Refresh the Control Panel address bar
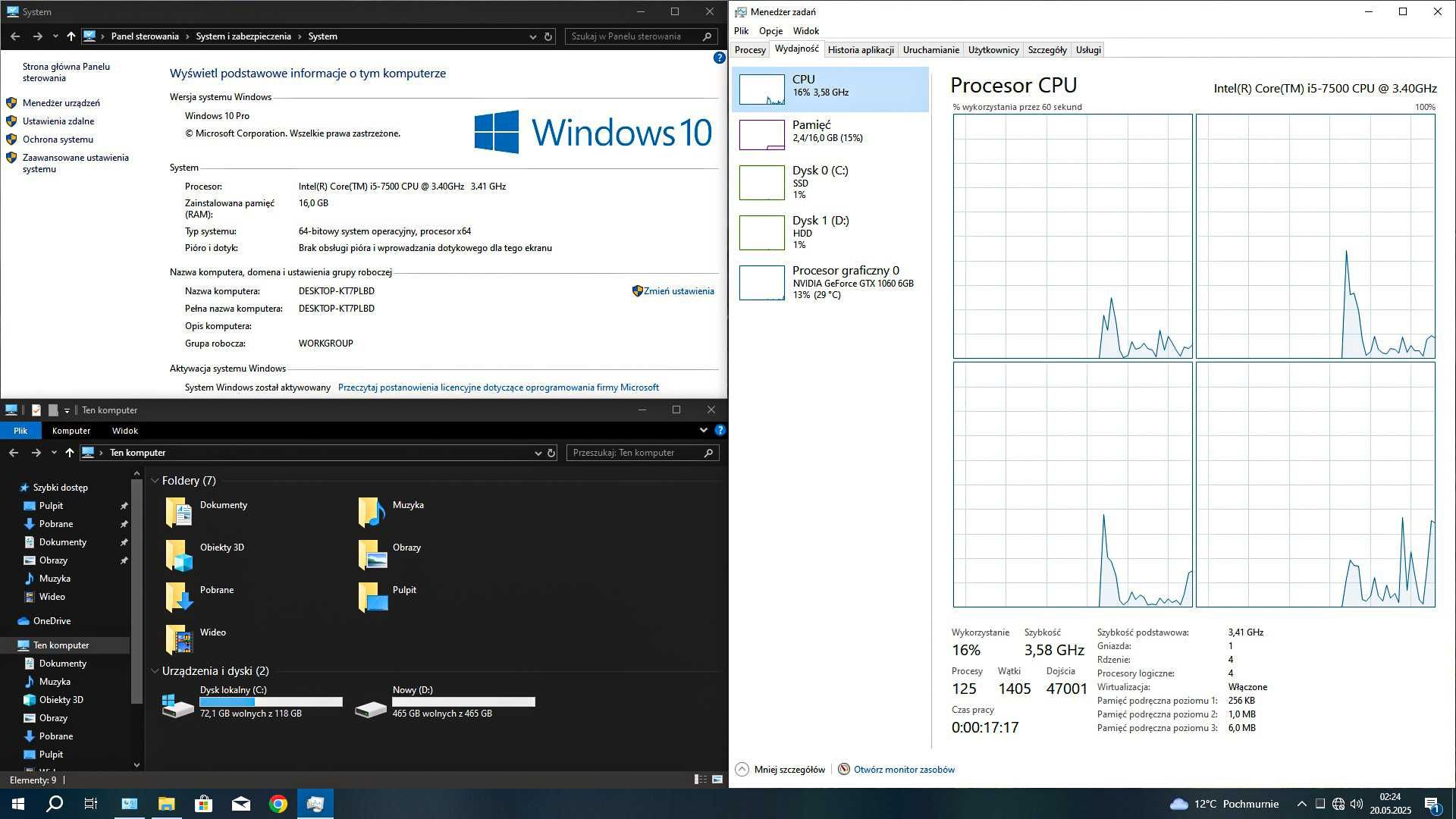Image resolution: width=1456 pixels, height=819 pixels. coord(548,36)
